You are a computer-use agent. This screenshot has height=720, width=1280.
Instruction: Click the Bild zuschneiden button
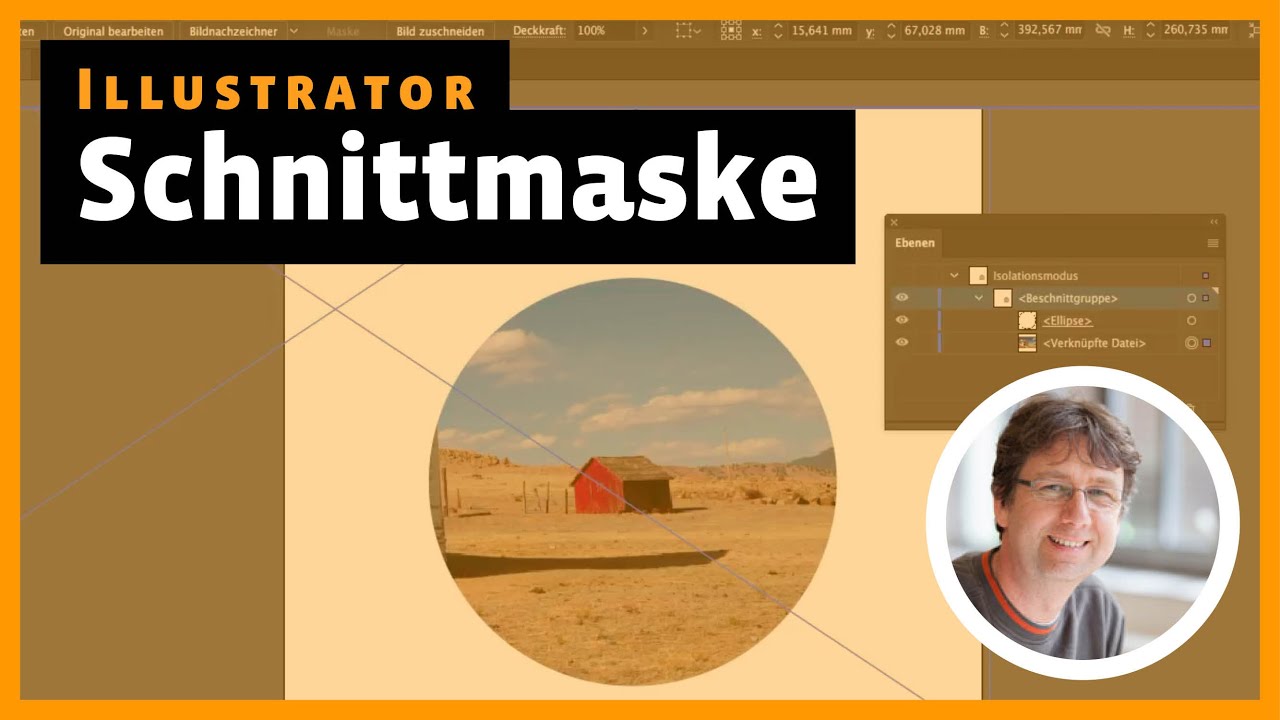[440, 31]
